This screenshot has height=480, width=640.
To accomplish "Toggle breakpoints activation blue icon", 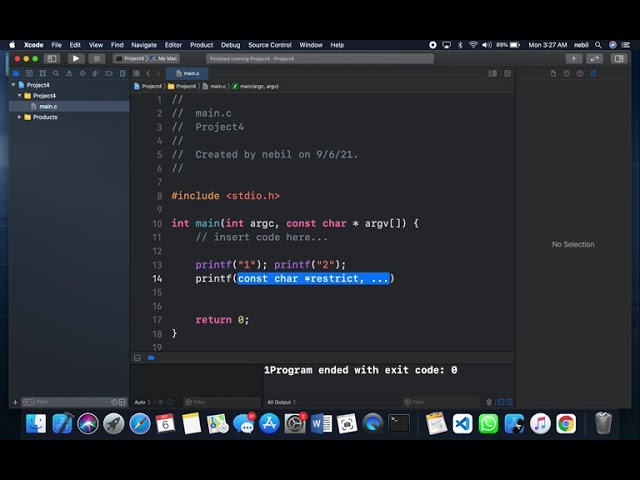I will (151, 358).
